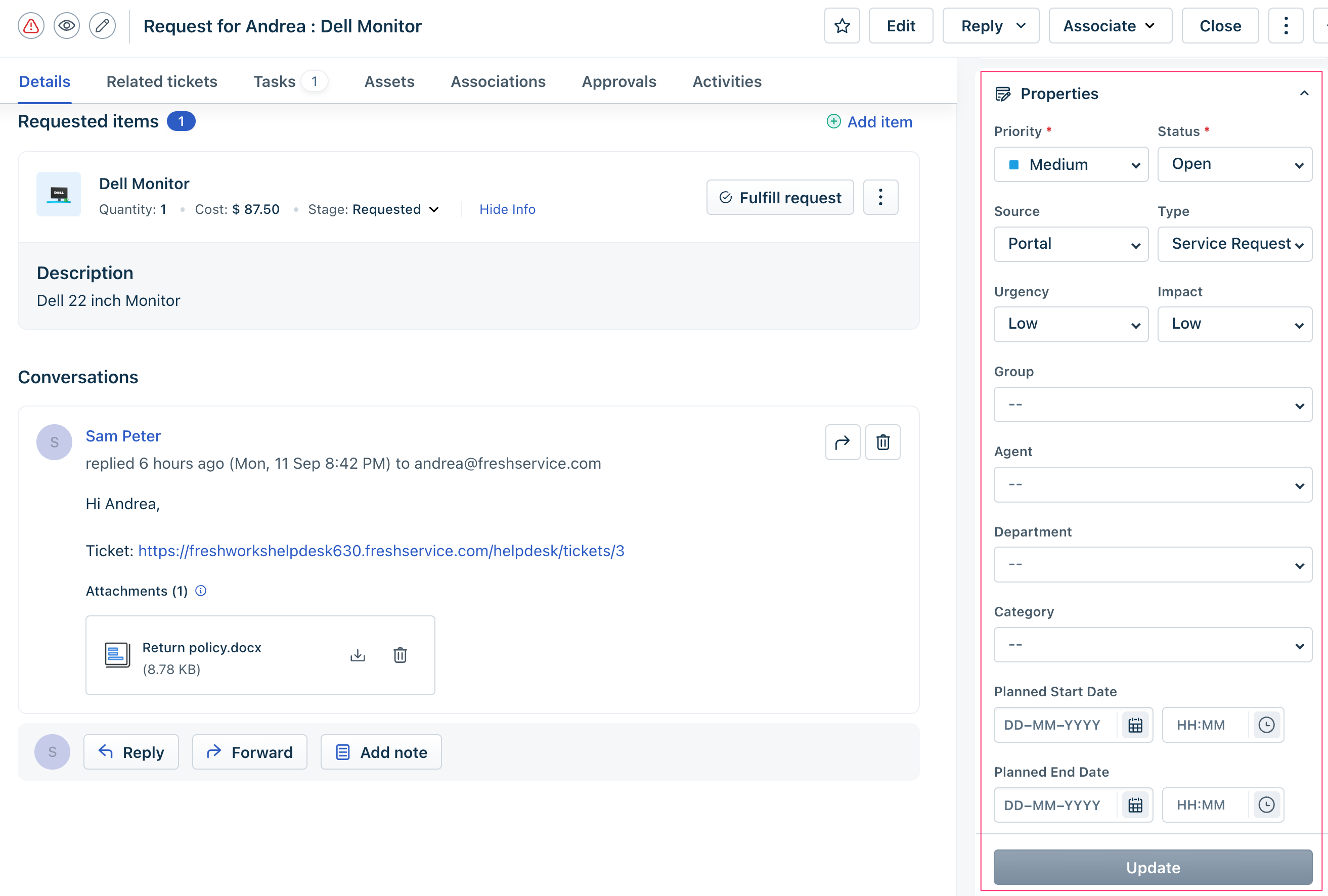Click the Planned End Date input field

tap(1056, 805)
